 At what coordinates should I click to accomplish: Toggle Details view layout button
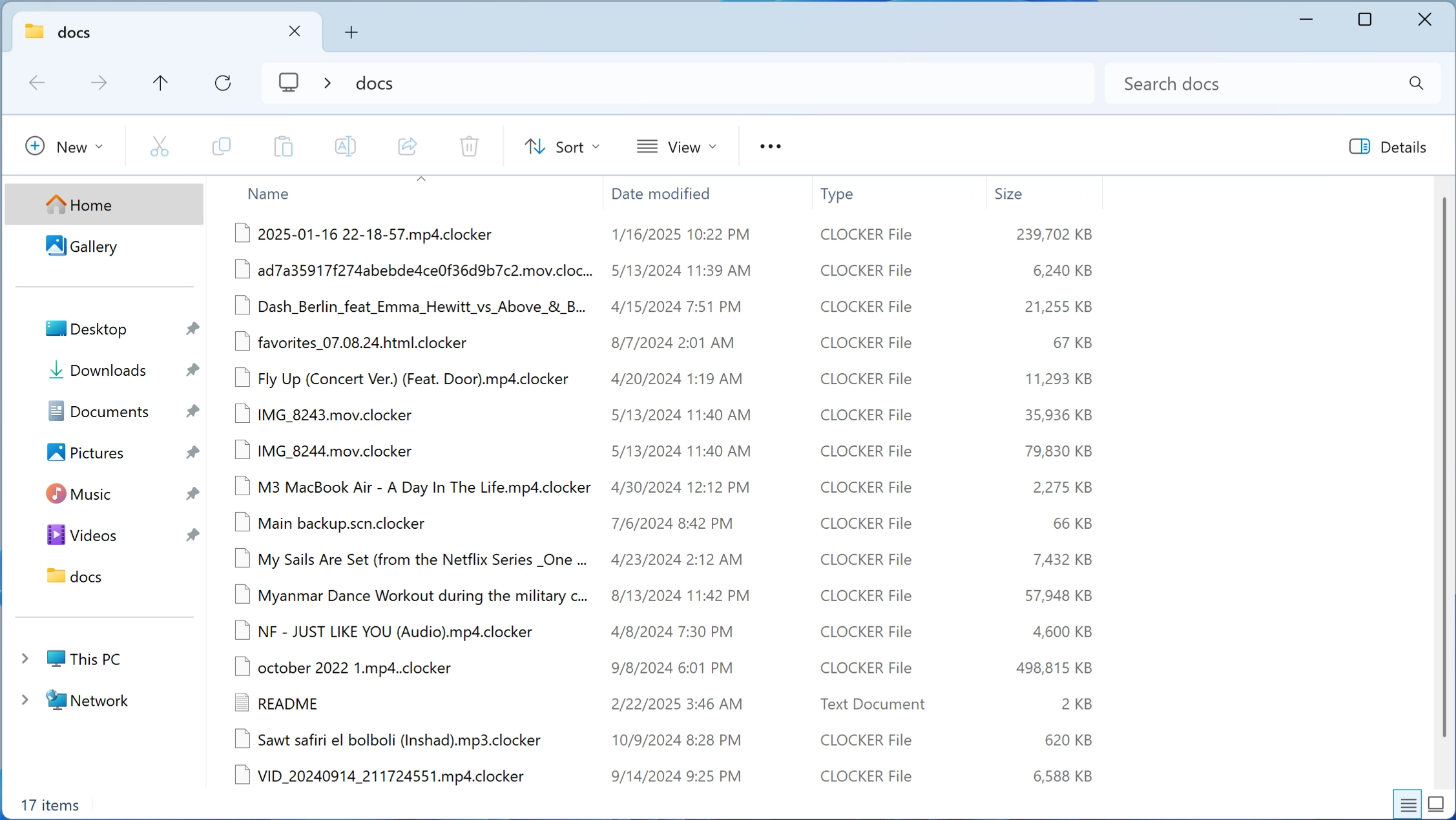tap(1408, 803)
